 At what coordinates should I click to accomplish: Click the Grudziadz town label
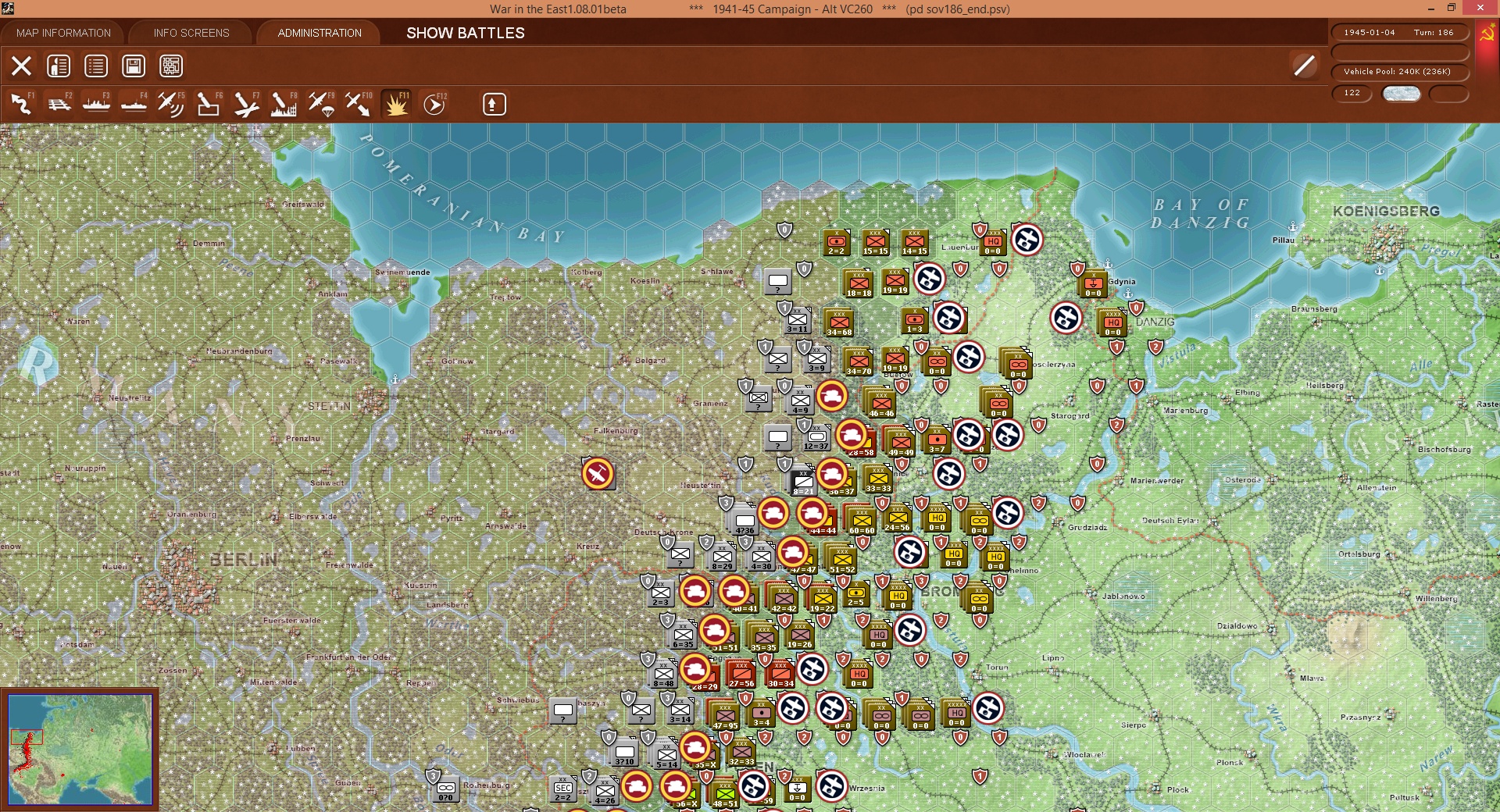[x=1087, y=527]
